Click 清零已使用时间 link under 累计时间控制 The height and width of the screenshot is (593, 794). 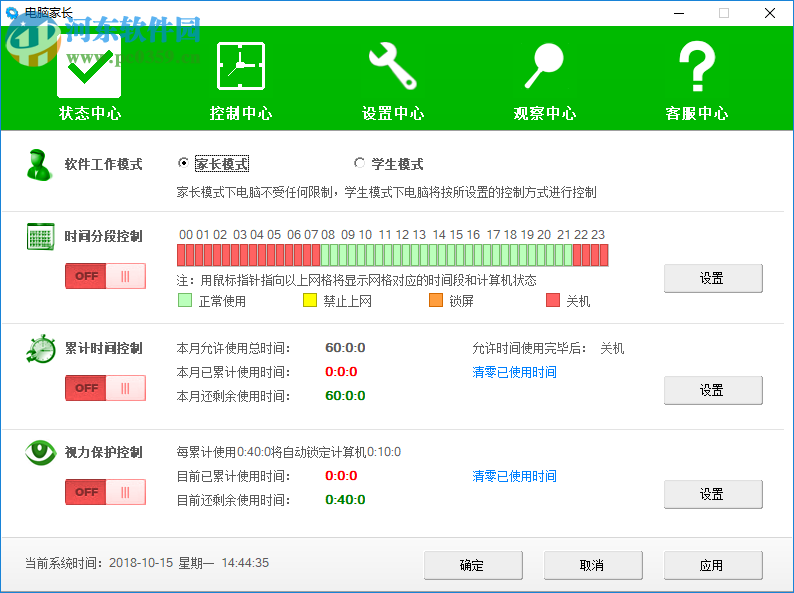(514, 372)
